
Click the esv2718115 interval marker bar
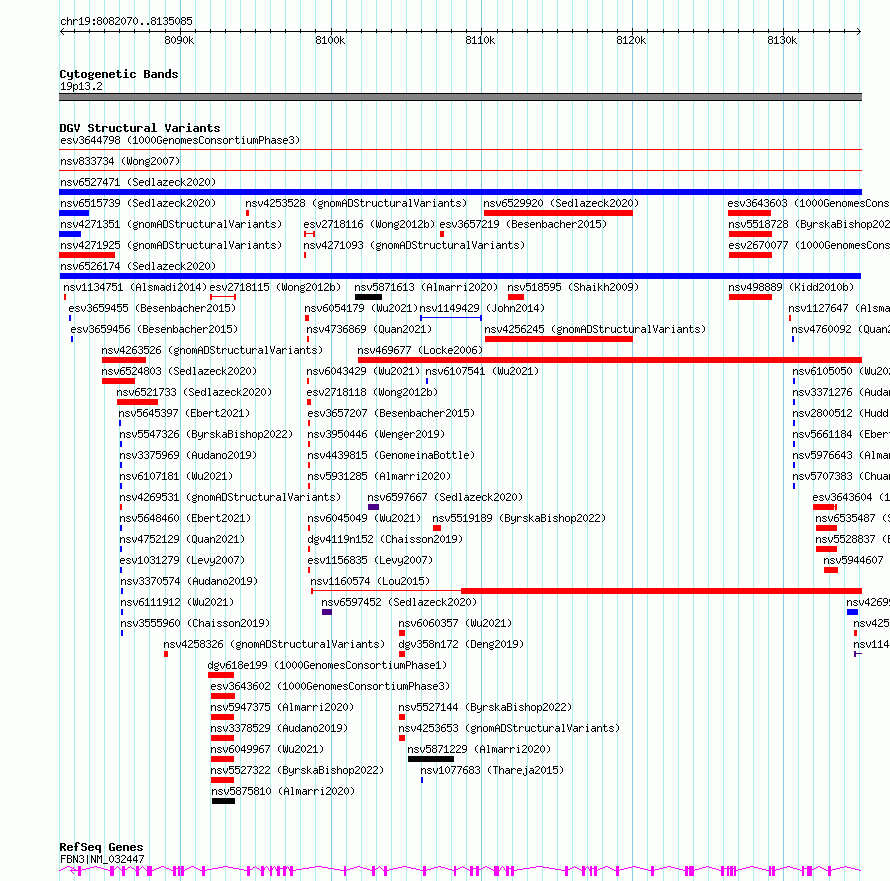(x=223, y=297)
